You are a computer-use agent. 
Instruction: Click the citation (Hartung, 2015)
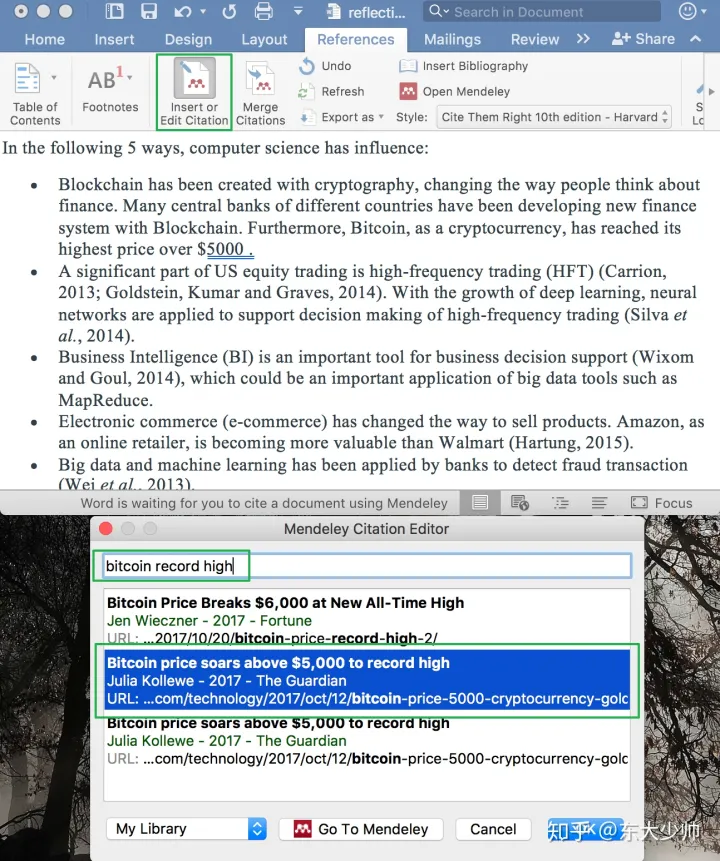click(571, 443)
